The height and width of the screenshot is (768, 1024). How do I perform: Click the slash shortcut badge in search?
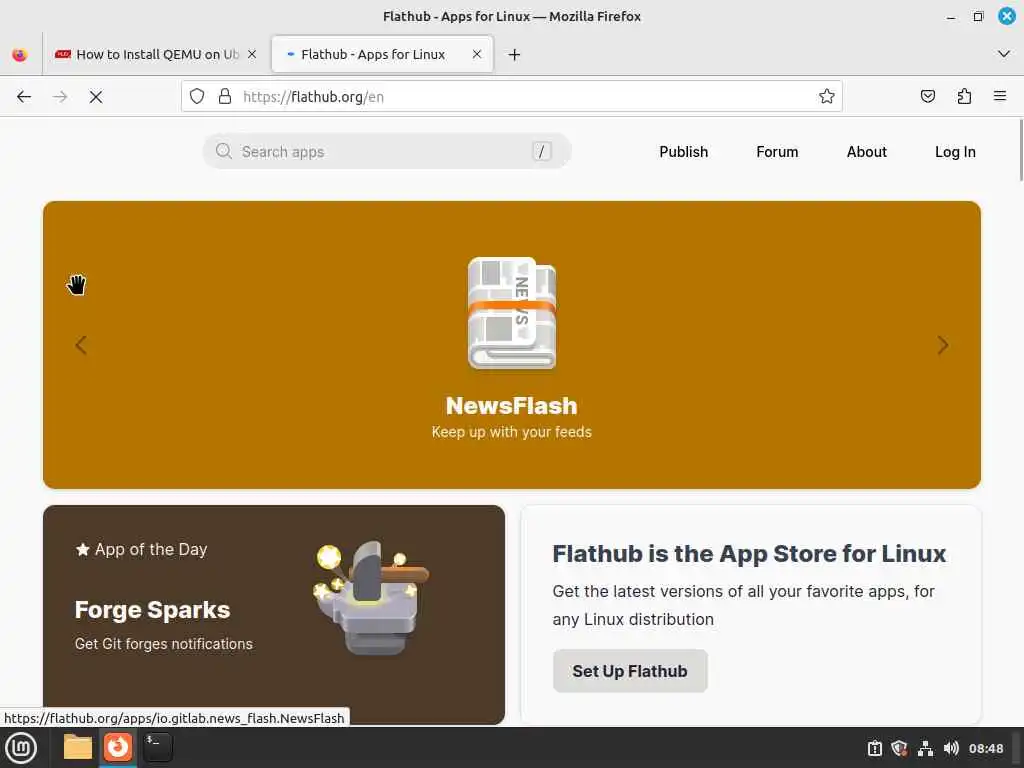point(541,152)
